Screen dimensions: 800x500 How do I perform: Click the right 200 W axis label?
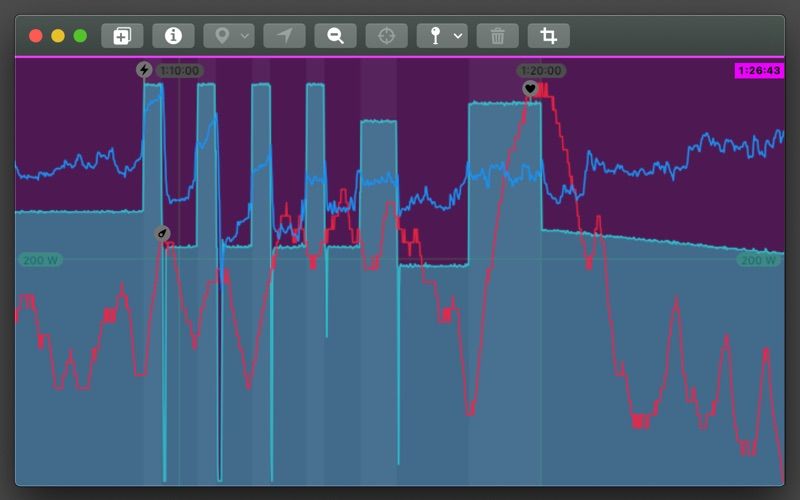click(759, 260)
